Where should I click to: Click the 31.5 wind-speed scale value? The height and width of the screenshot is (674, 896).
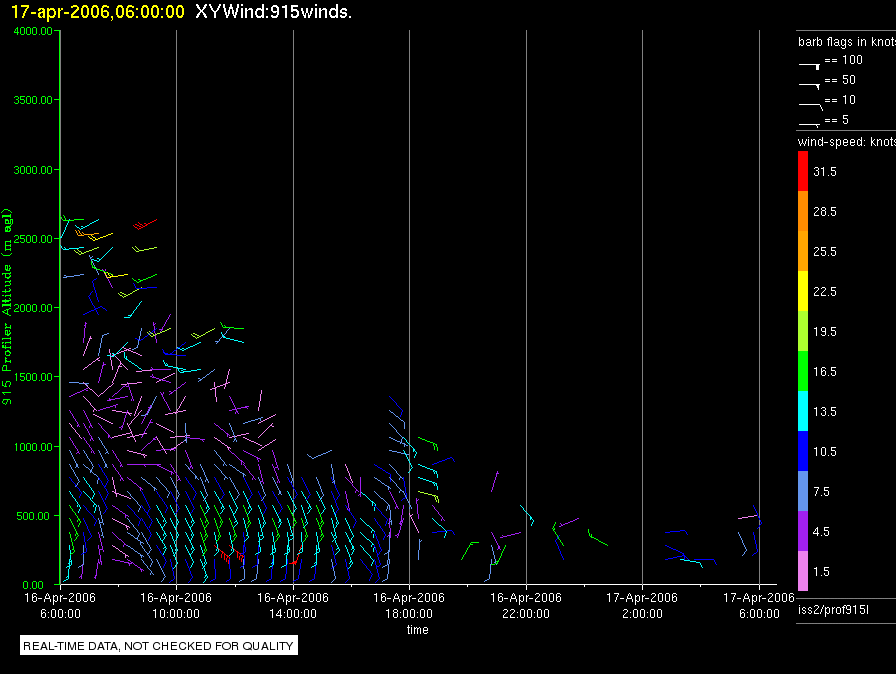[825, 172]
